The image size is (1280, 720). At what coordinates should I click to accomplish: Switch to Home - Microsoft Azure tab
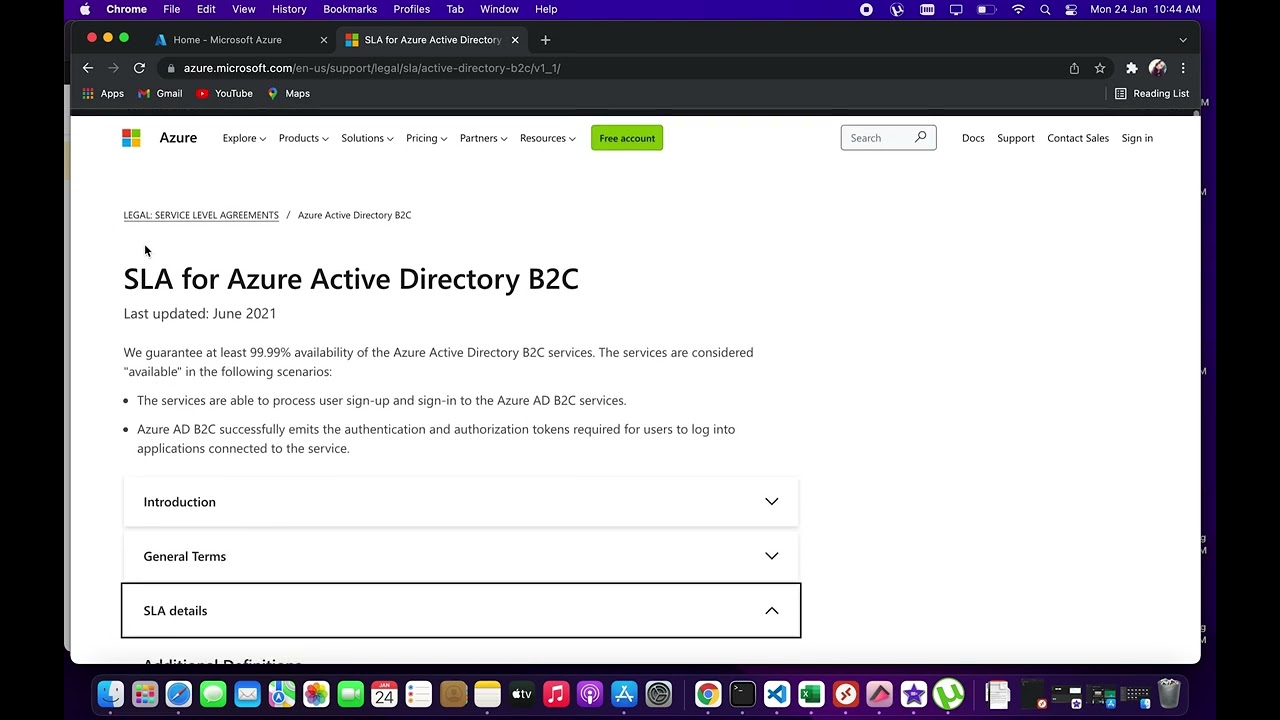click(x=241, y=40)
